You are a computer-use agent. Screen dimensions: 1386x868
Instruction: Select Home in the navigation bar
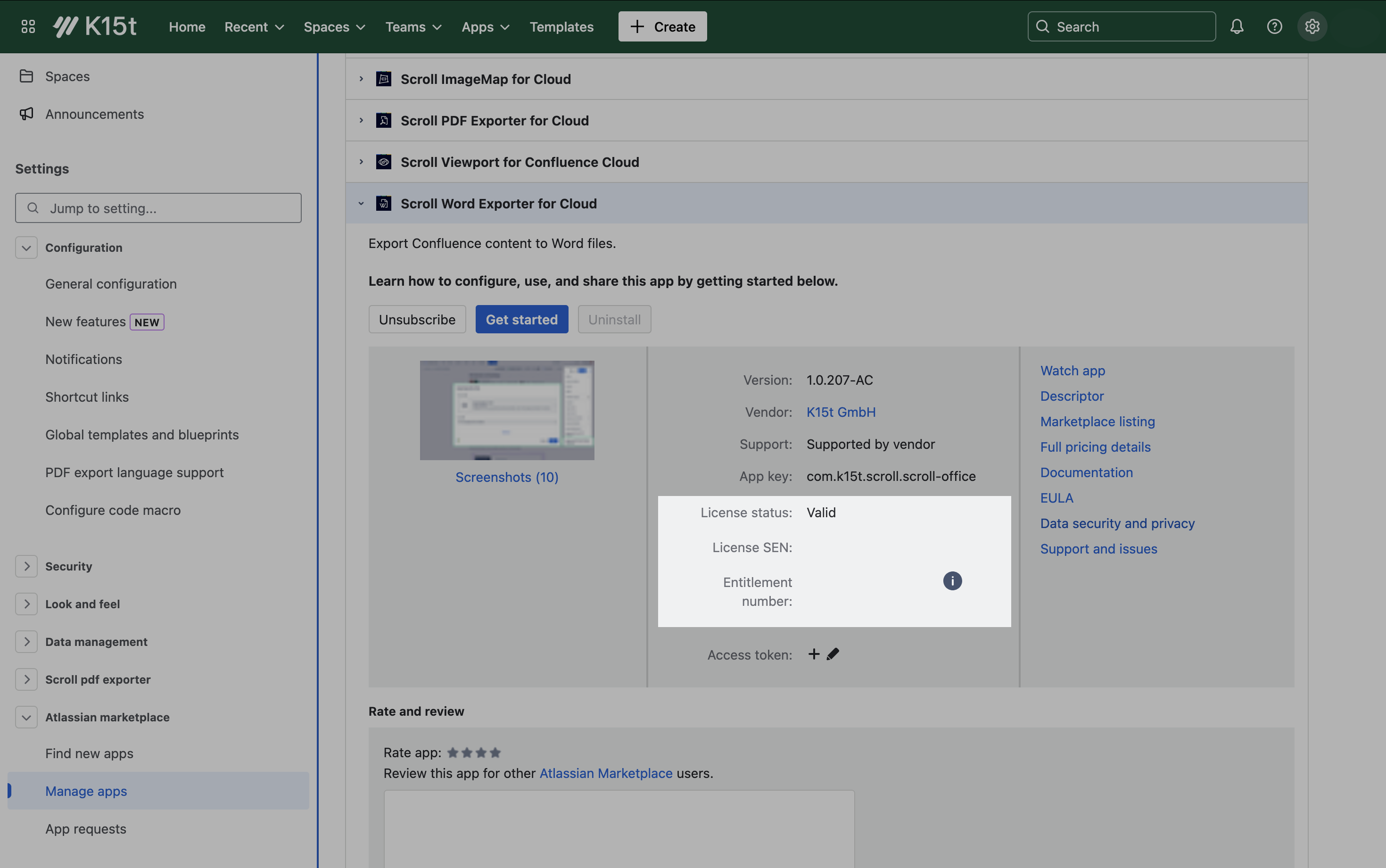[187, 26]
